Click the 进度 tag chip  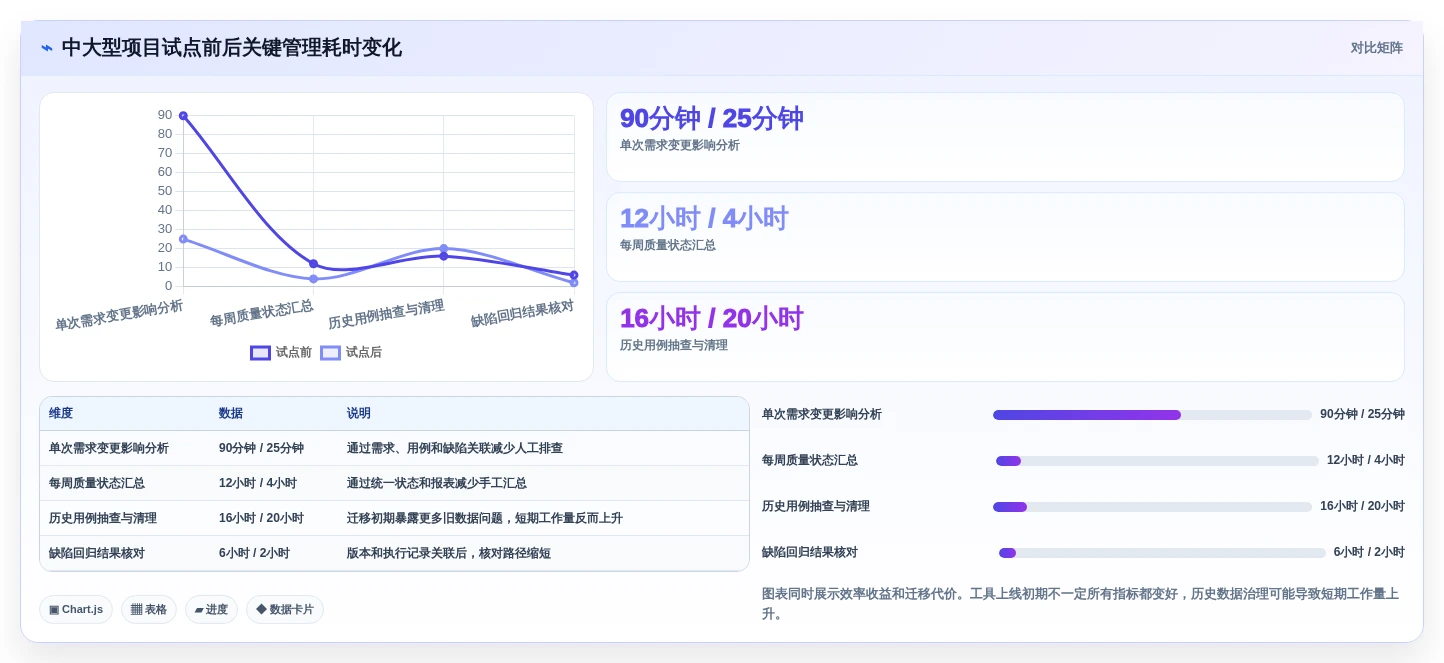tap(211, 609)
